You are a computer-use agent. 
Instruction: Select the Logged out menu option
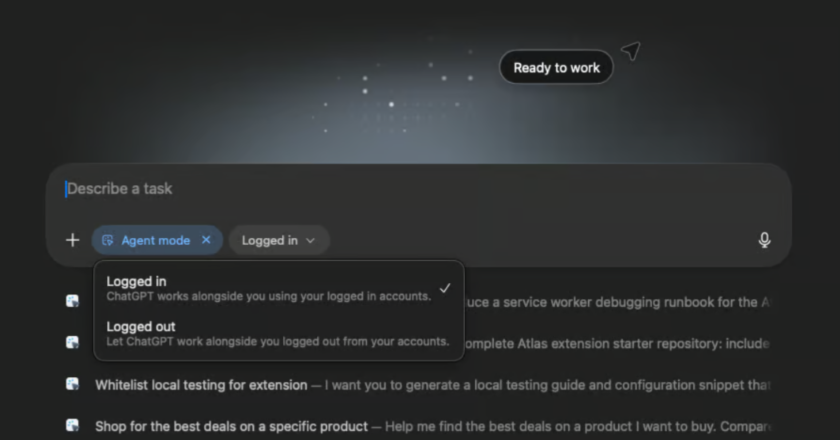(279, 333)
